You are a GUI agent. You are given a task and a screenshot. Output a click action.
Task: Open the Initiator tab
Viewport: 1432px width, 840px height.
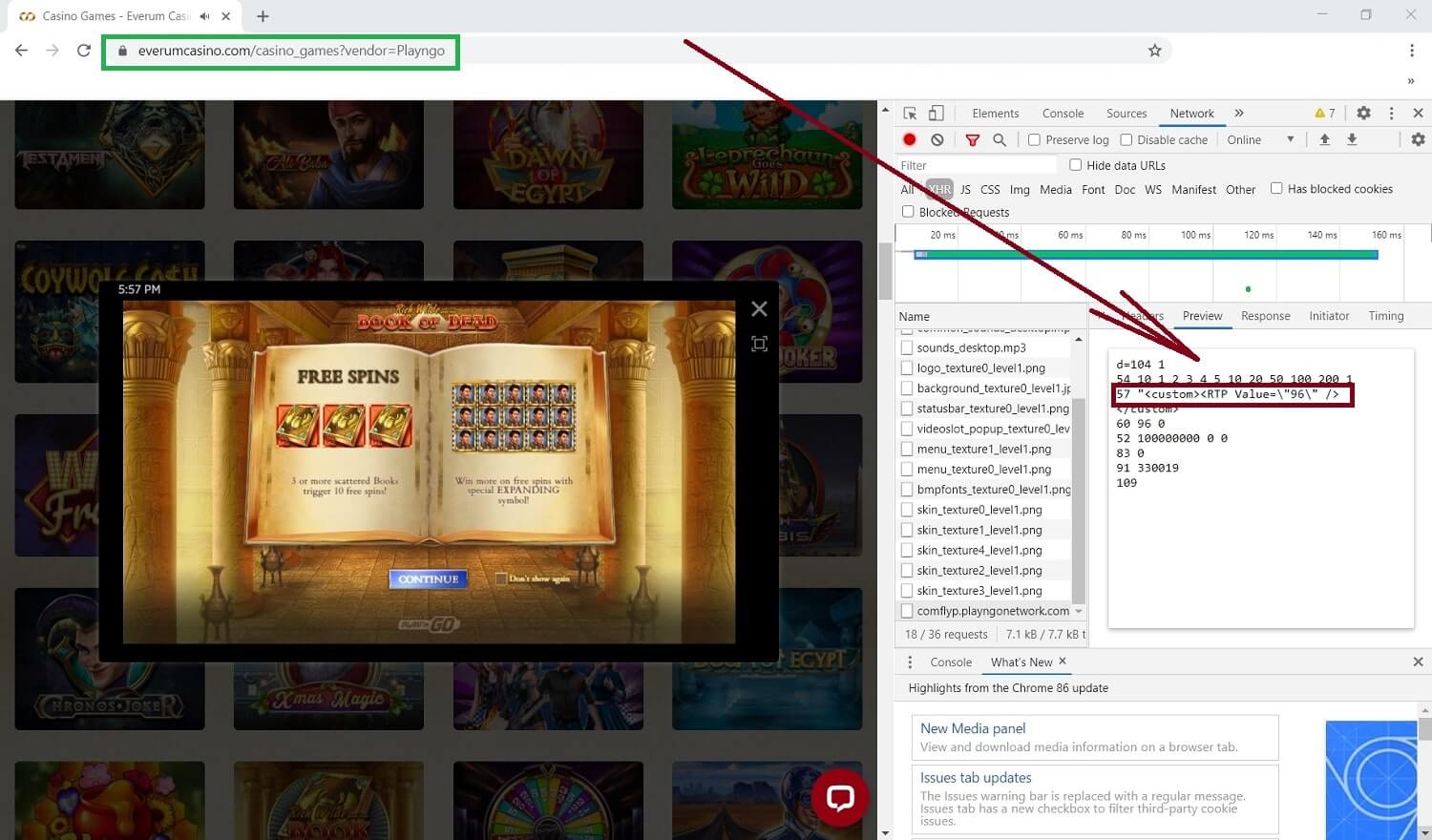(x=1329, y=316)
